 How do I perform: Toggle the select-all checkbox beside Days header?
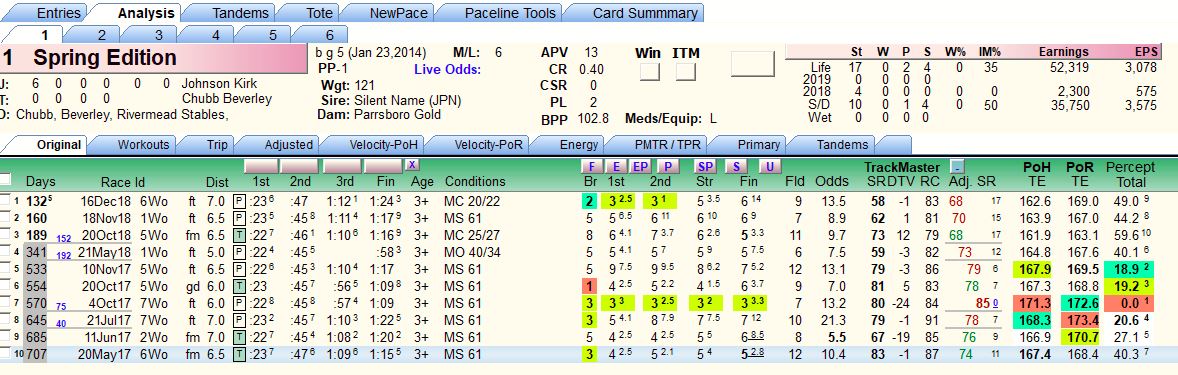tap(5, 179)
